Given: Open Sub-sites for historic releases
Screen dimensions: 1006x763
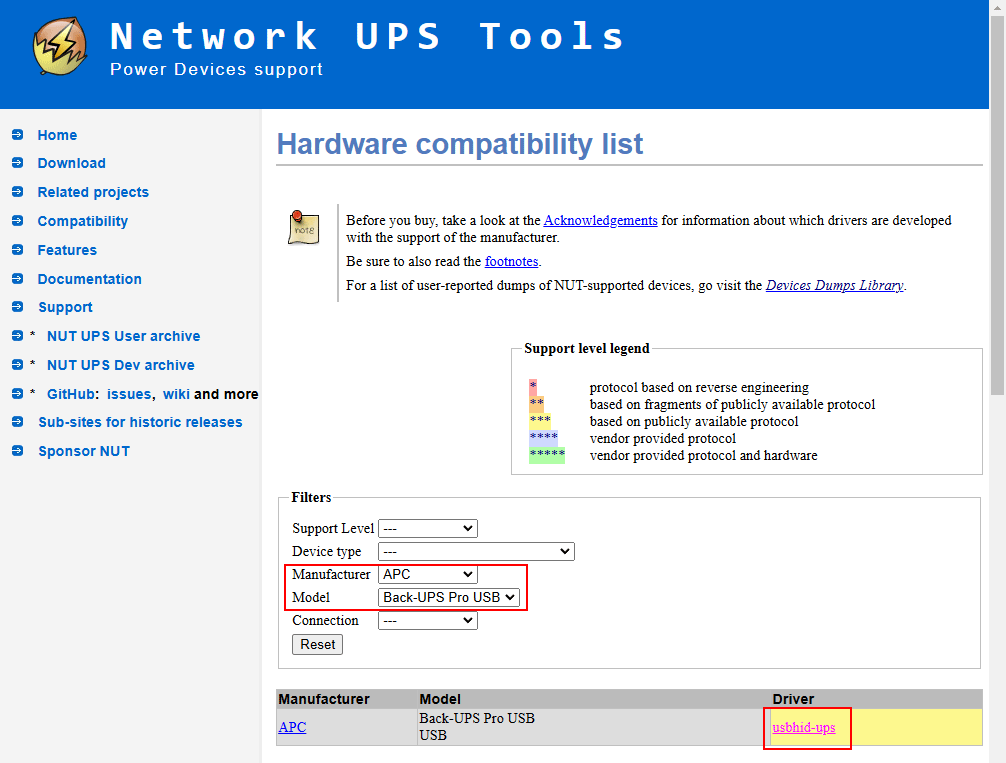Looking at the screenshot, I should point(141,422).
